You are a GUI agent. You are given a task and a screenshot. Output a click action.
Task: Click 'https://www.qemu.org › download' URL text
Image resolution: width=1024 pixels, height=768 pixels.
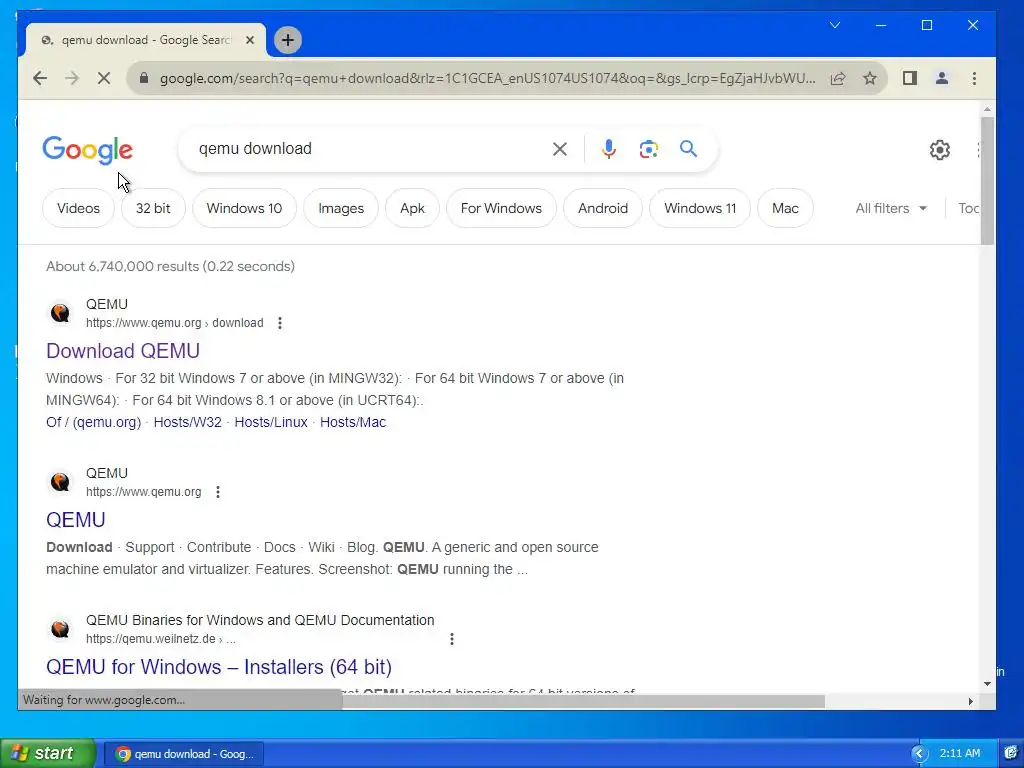(x=175, y=323)
